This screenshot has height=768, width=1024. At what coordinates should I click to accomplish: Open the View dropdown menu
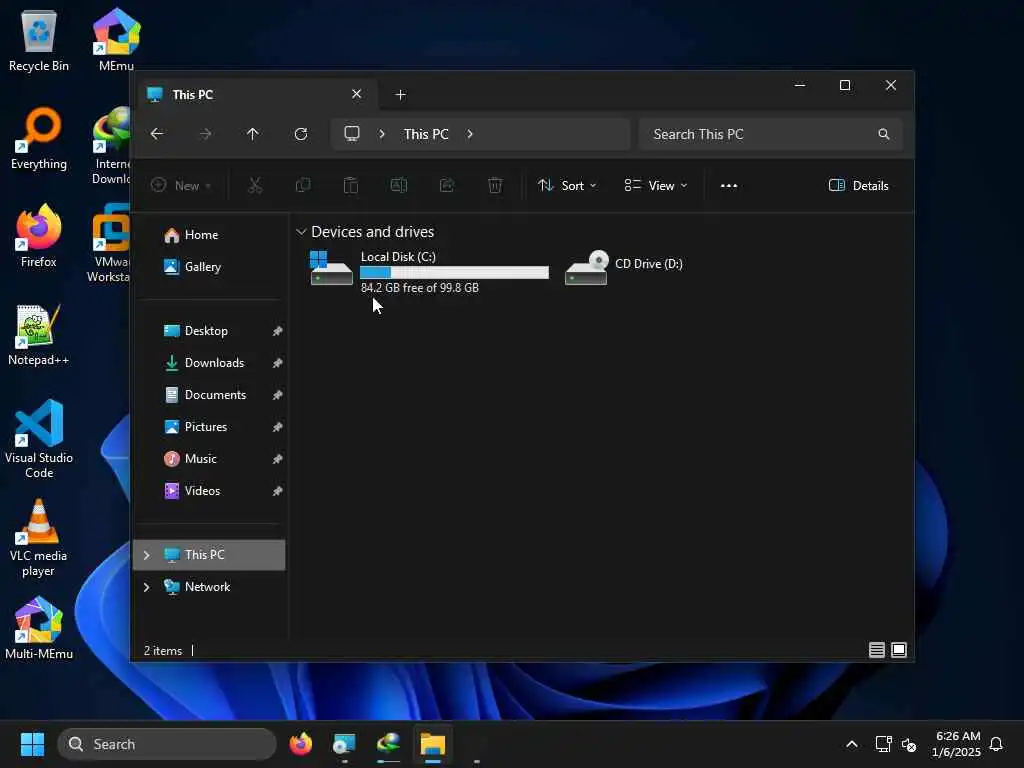(x=656, y=185)
